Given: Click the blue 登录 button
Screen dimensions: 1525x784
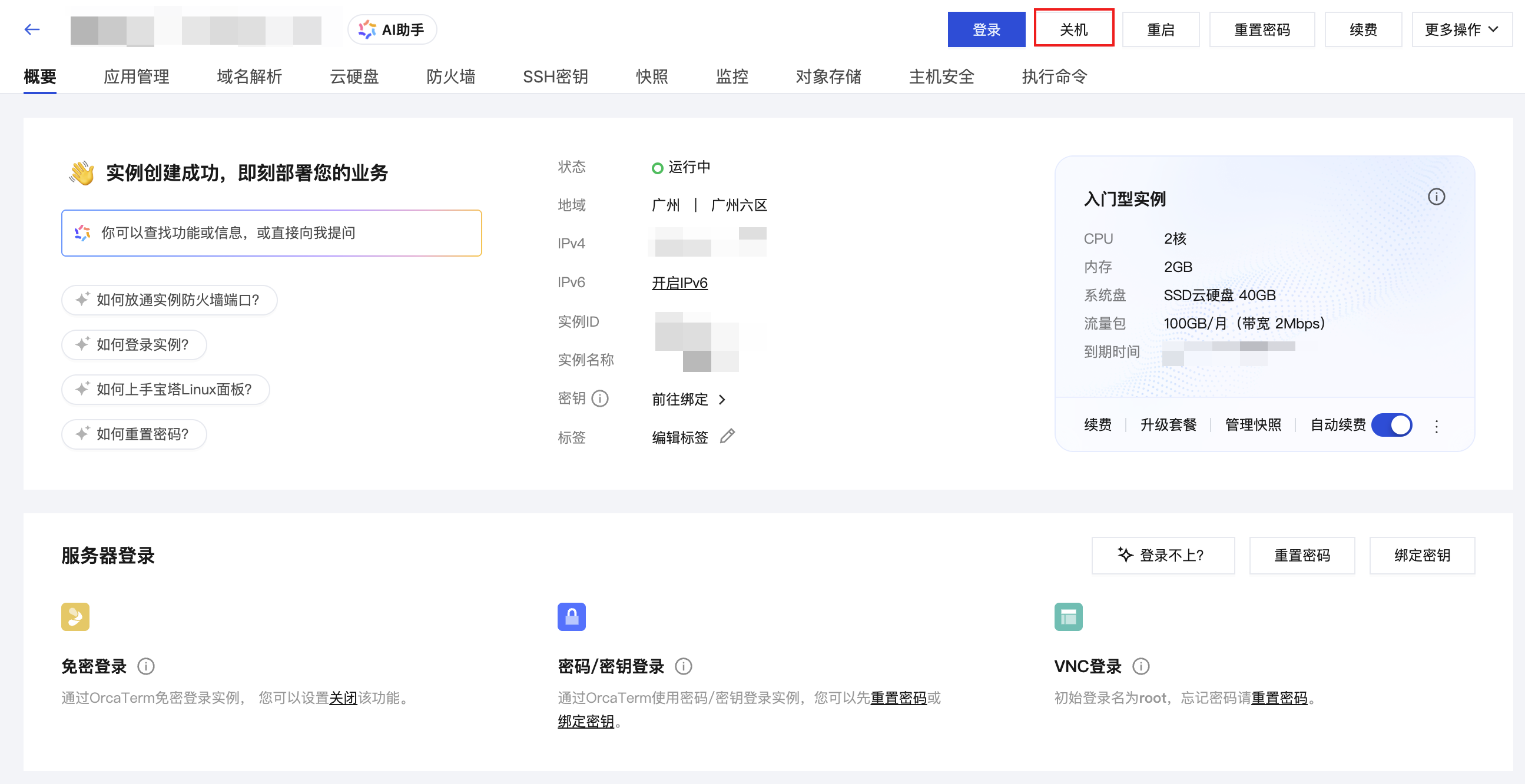Looking at the screenshot, I should (986, 29).
